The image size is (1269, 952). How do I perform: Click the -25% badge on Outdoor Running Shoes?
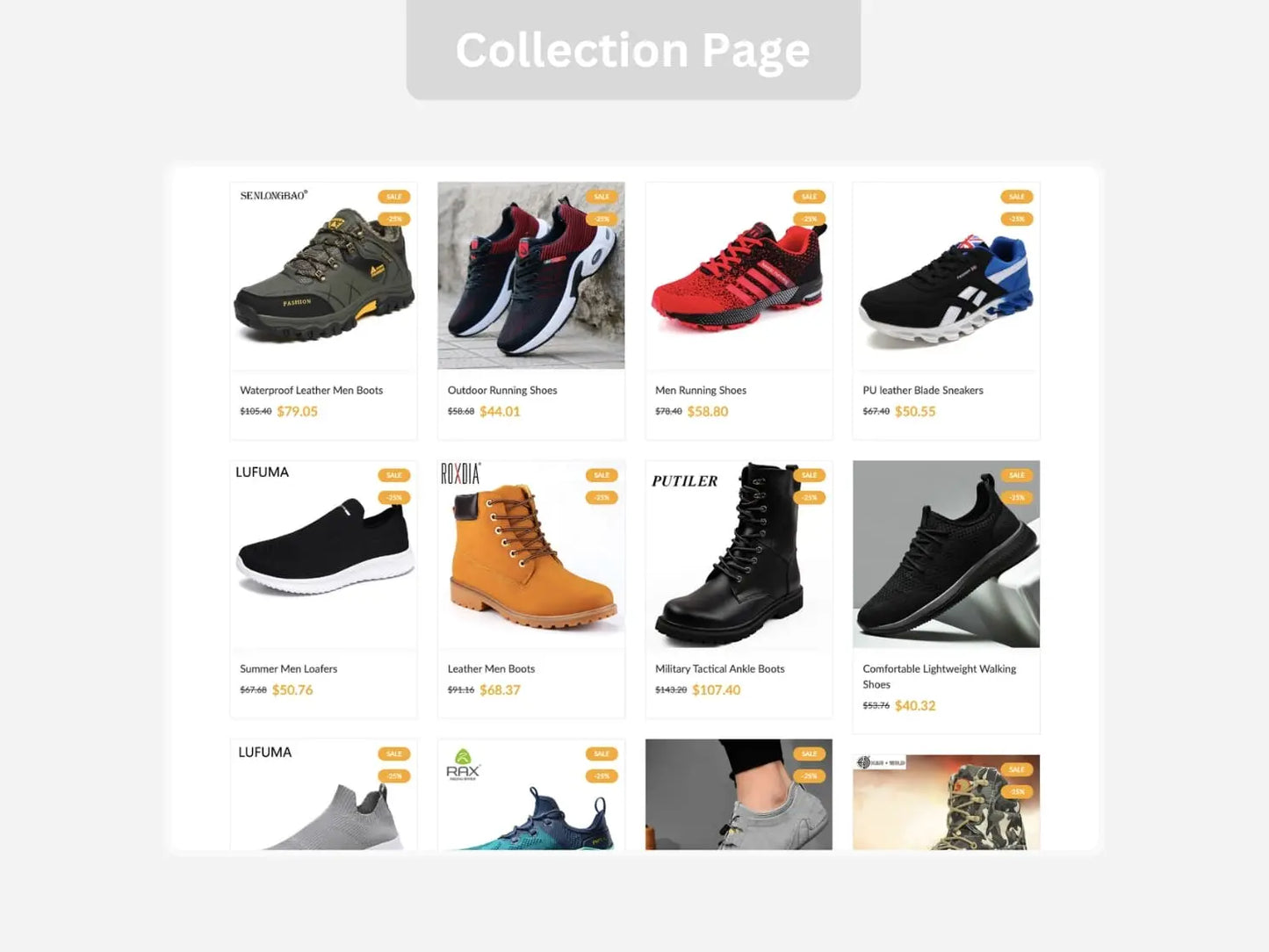point(602,219)
